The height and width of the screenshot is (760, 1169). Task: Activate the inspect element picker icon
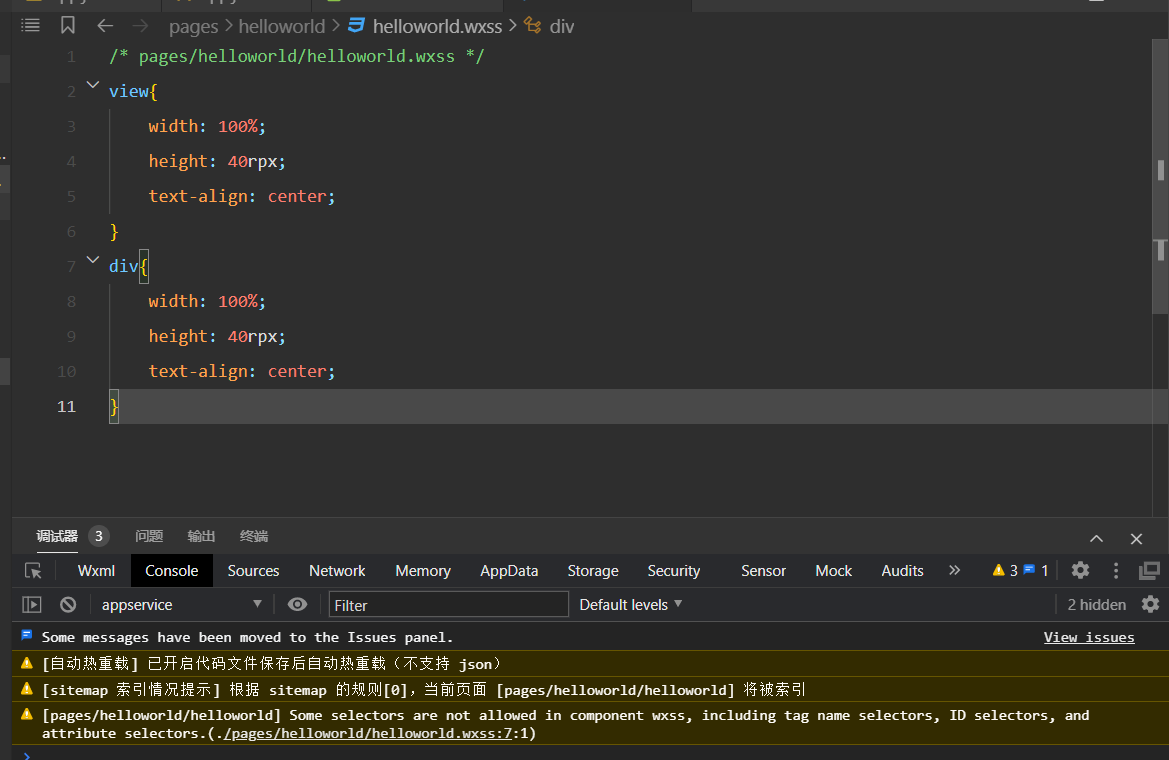pos(33,570)
